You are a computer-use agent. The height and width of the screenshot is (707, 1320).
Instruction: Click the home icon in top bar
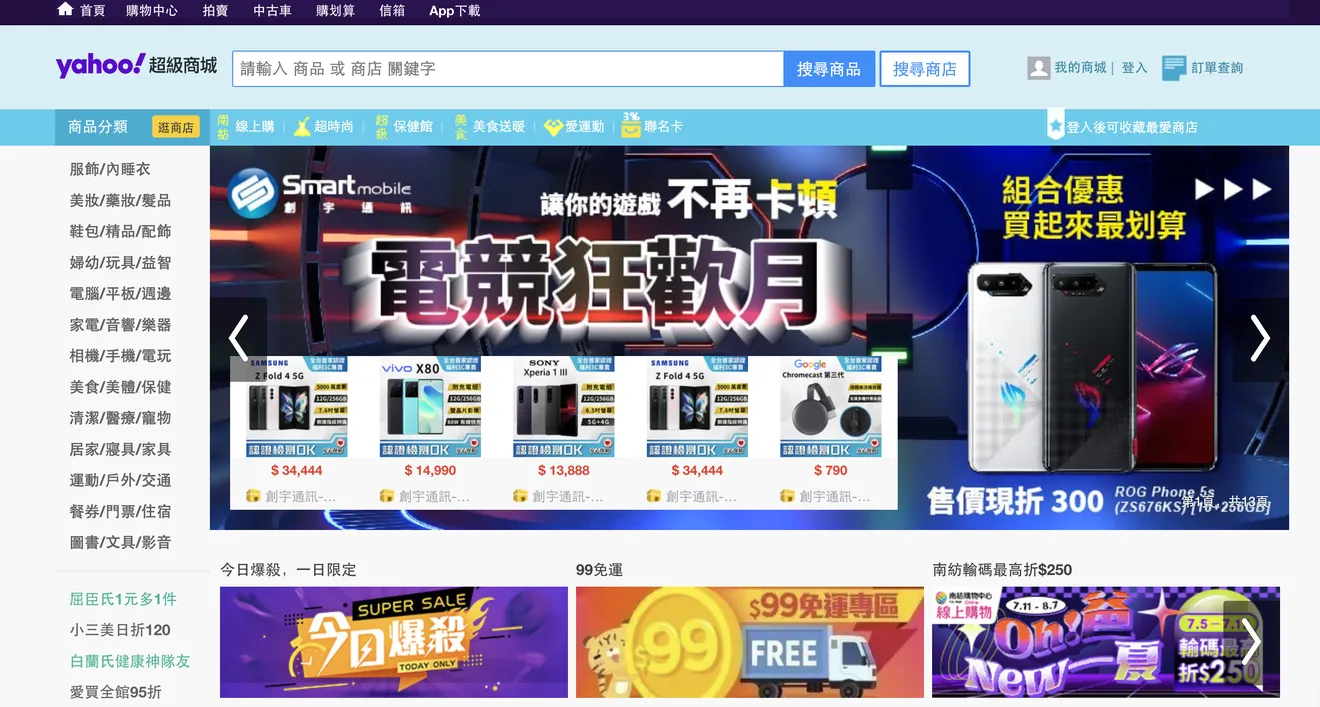[x=66, y=9]
